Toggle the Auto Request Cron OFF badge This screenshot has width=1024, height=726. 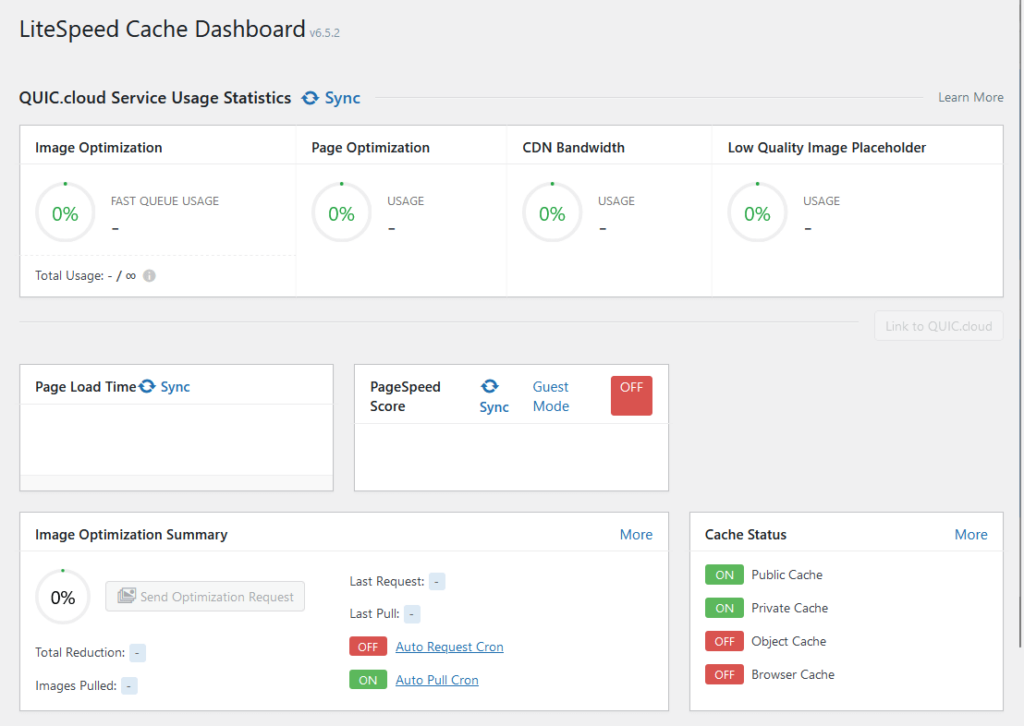point(368,646)
